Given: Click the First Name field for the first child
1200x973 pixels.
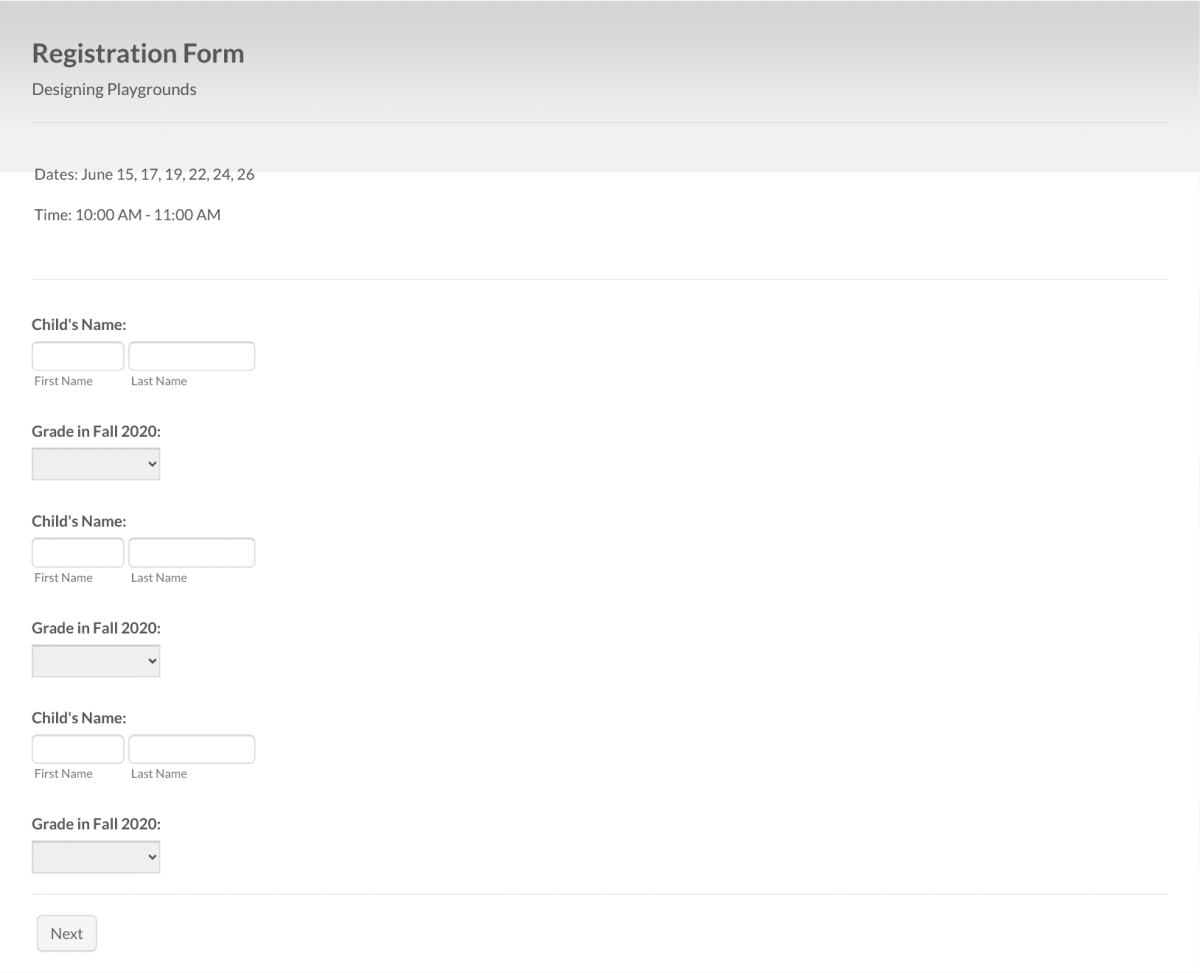Looking at the screenshot, I should tap(77, 355).
